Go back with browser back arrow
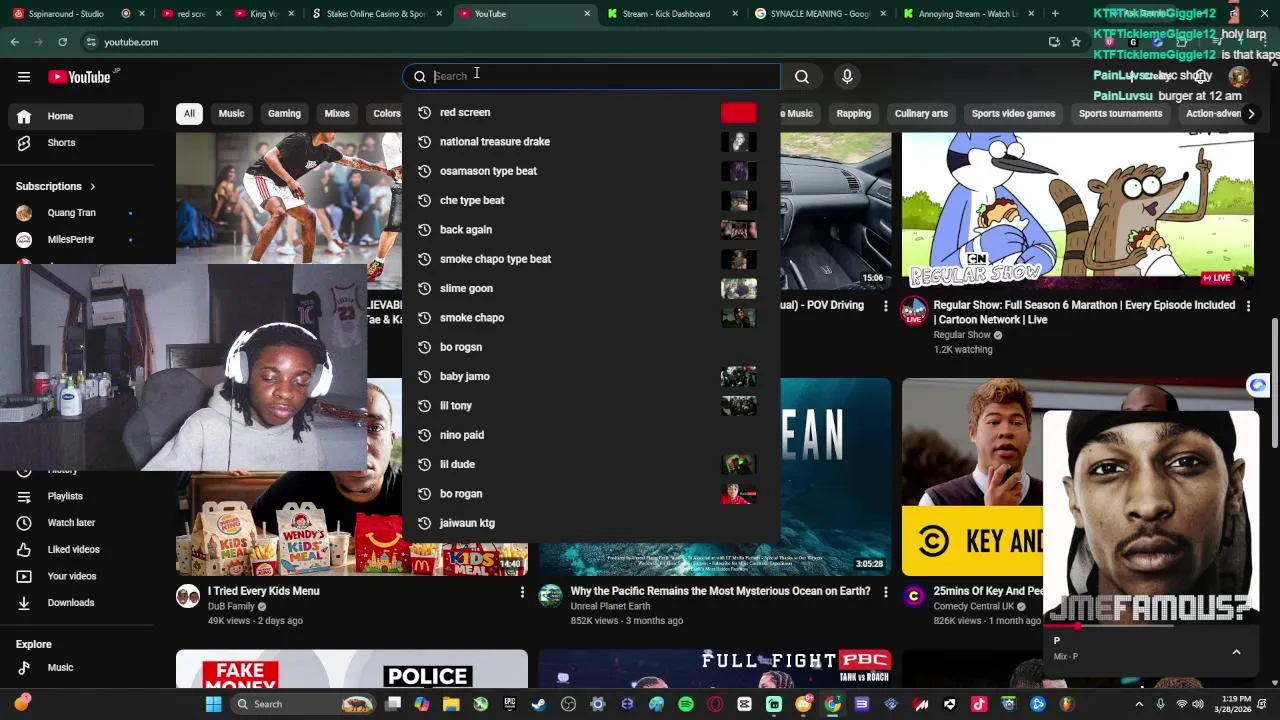Screen dimensions: 1280x720 [x=15, y=42]
